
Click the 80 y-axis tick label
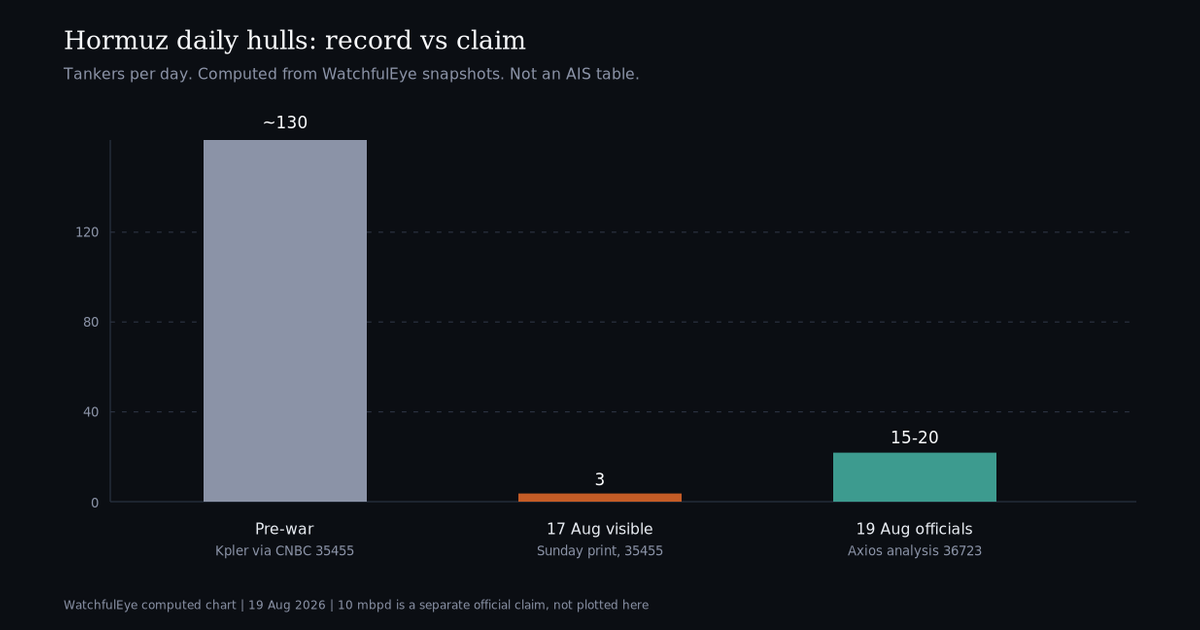[91, 322]
